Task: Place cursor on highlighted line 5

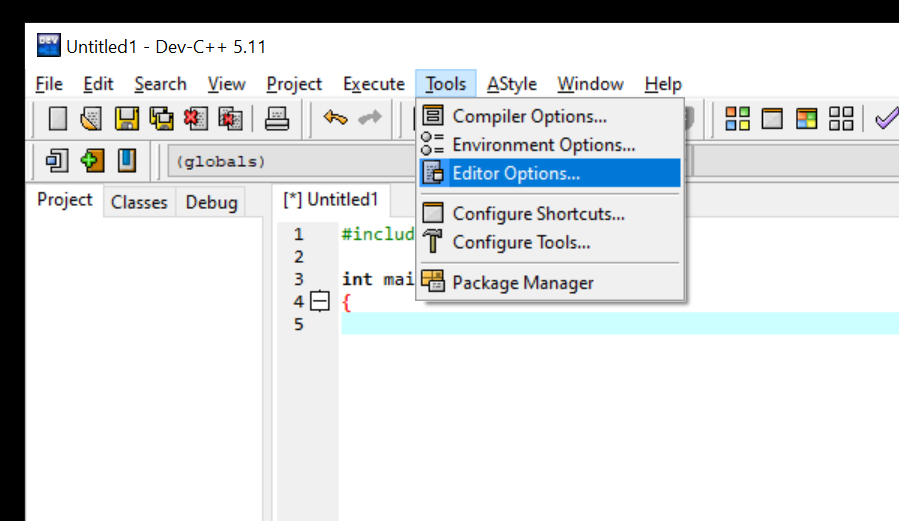Action: [620, 324]
